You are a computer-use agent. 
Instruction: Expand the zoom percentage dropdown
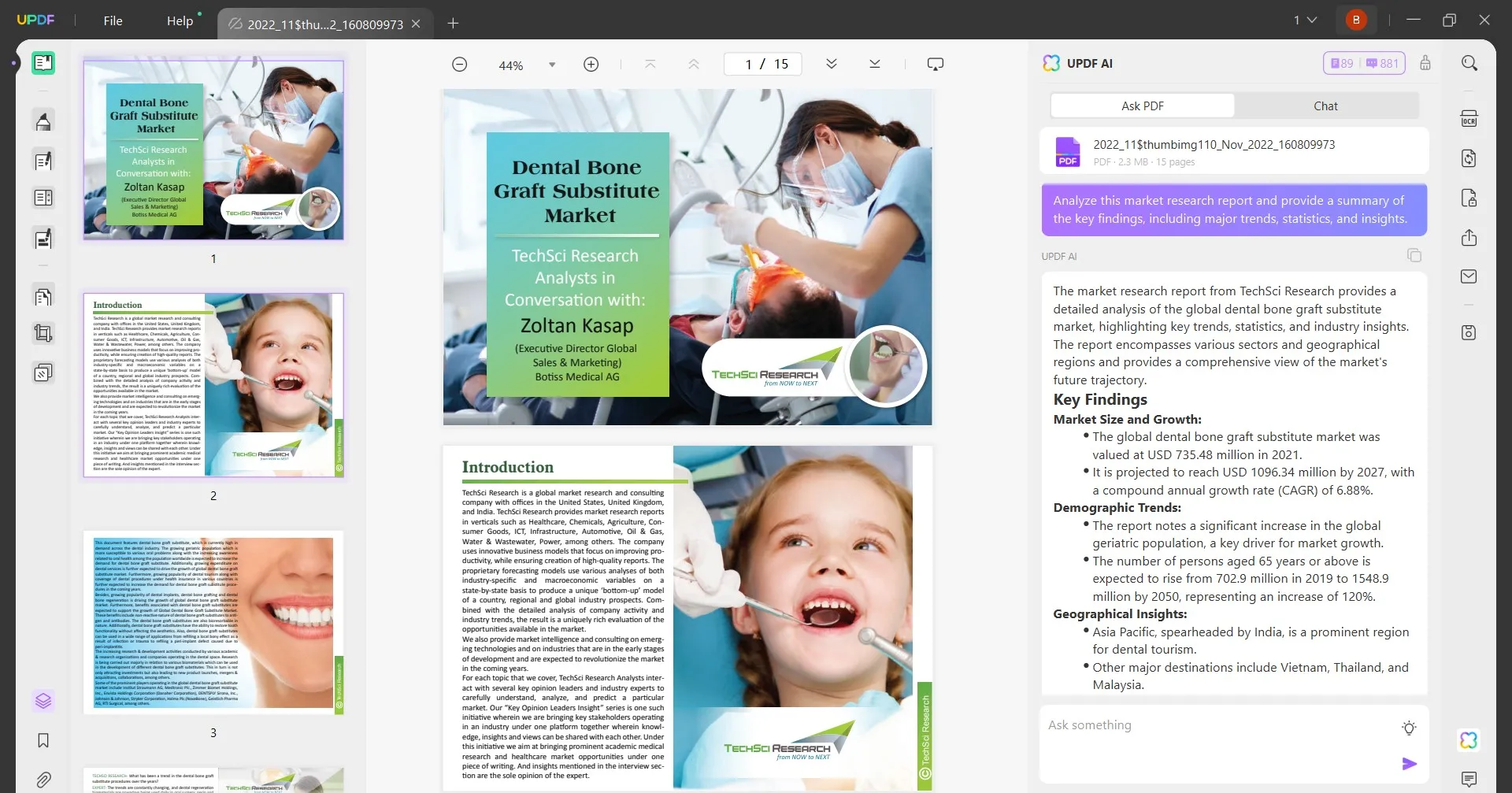pyautogui.click(x=552, y=65)
